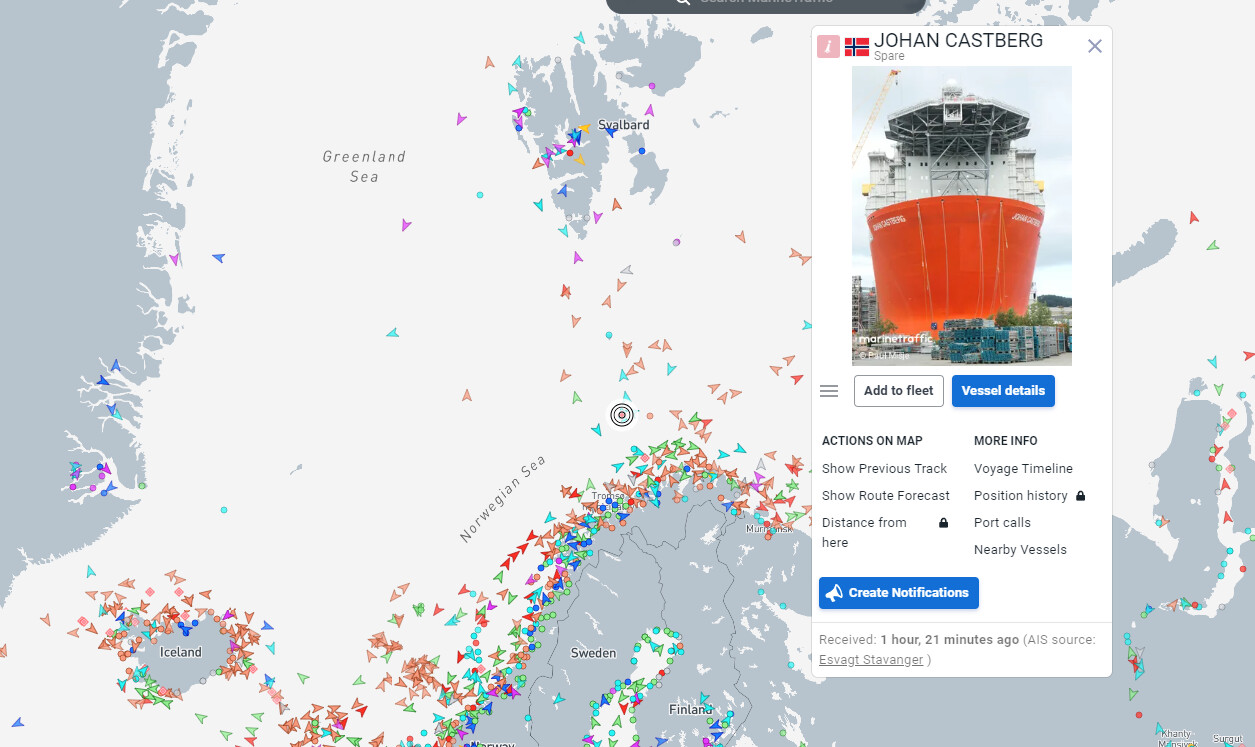Click the Iceland map label
Viewport: 1255px width, 747px height.
coord(181,652)
